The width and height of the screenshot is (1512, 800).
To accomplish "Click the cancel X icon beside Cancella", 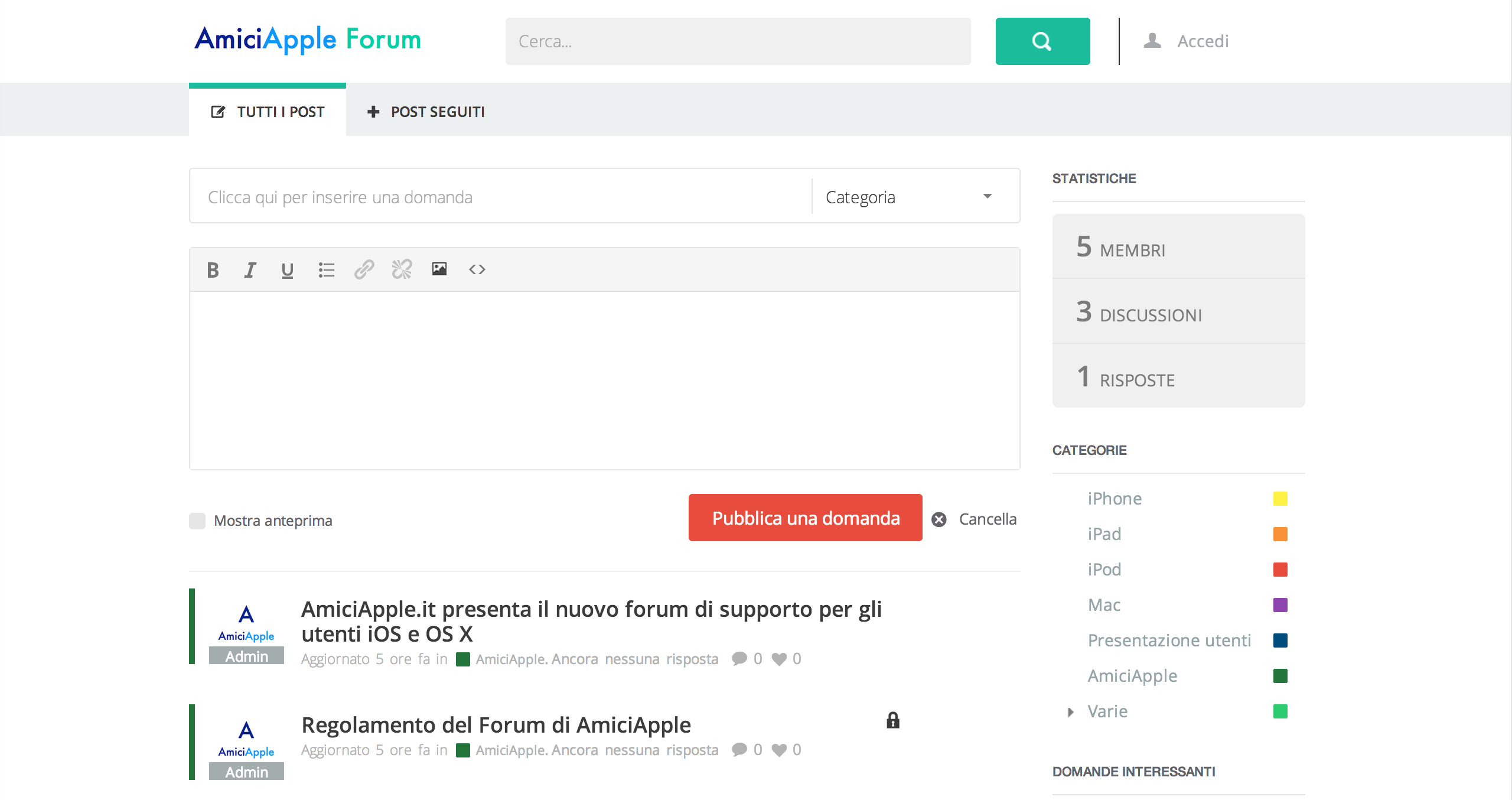I will (x=939, y=519).
